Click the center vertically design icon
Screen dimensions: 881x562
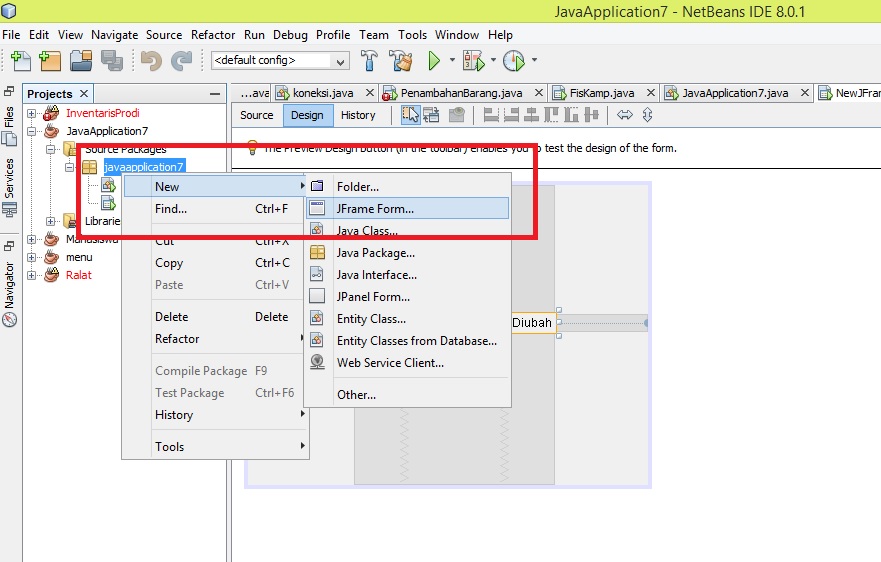click(591, 115)
